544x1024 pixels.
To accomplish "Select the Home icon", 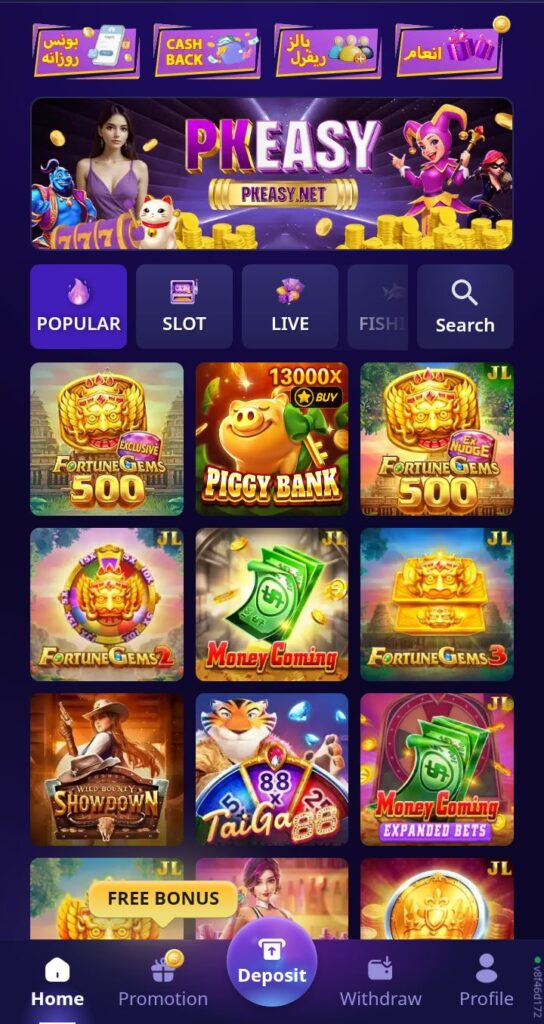I will click(57, 969).
